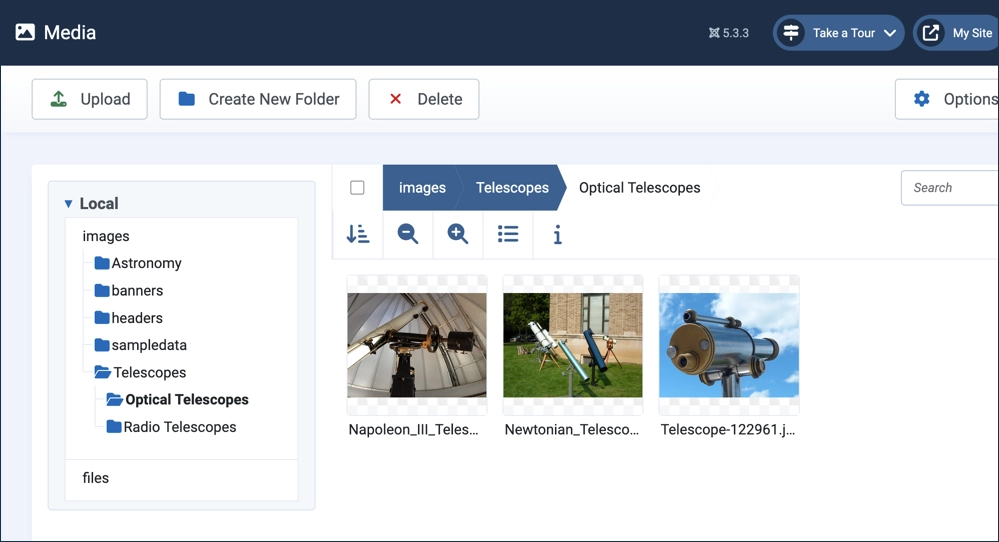Click the Radio Telescopes folder icon
This screenshot has height=542, width=999.
(114, 427)
